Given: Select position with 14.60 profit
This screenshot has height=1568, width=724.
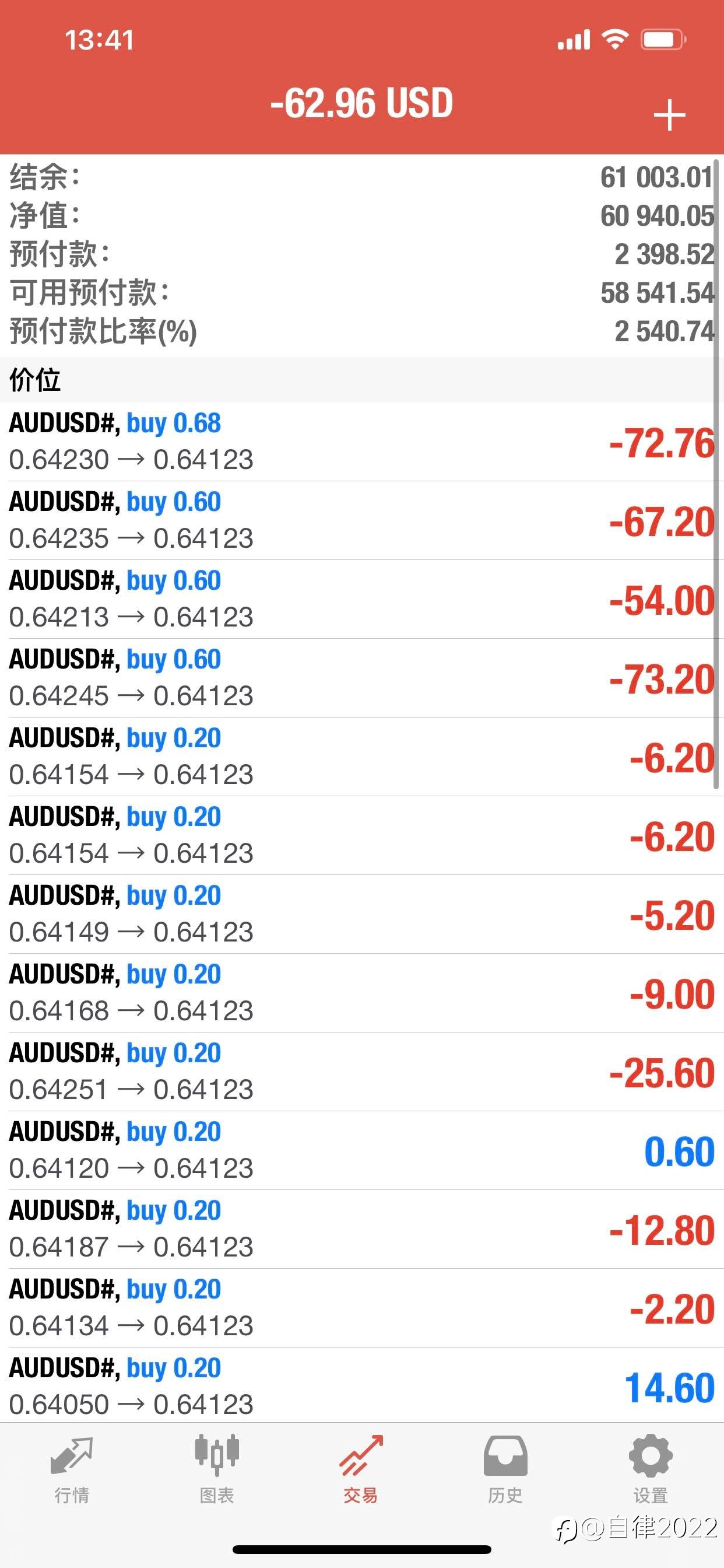Looking at the screenshot, I should 362,1386.
